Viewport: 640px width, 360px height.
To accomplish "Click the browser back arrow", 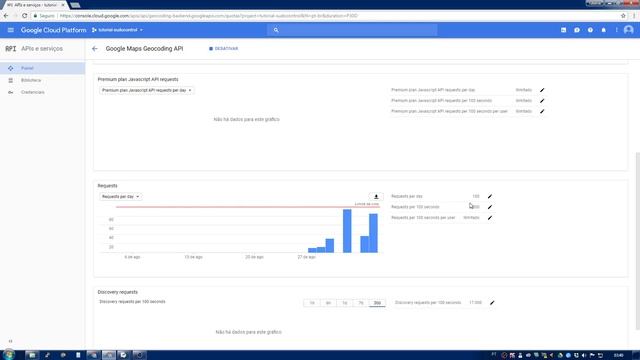I will coord(6,16).
